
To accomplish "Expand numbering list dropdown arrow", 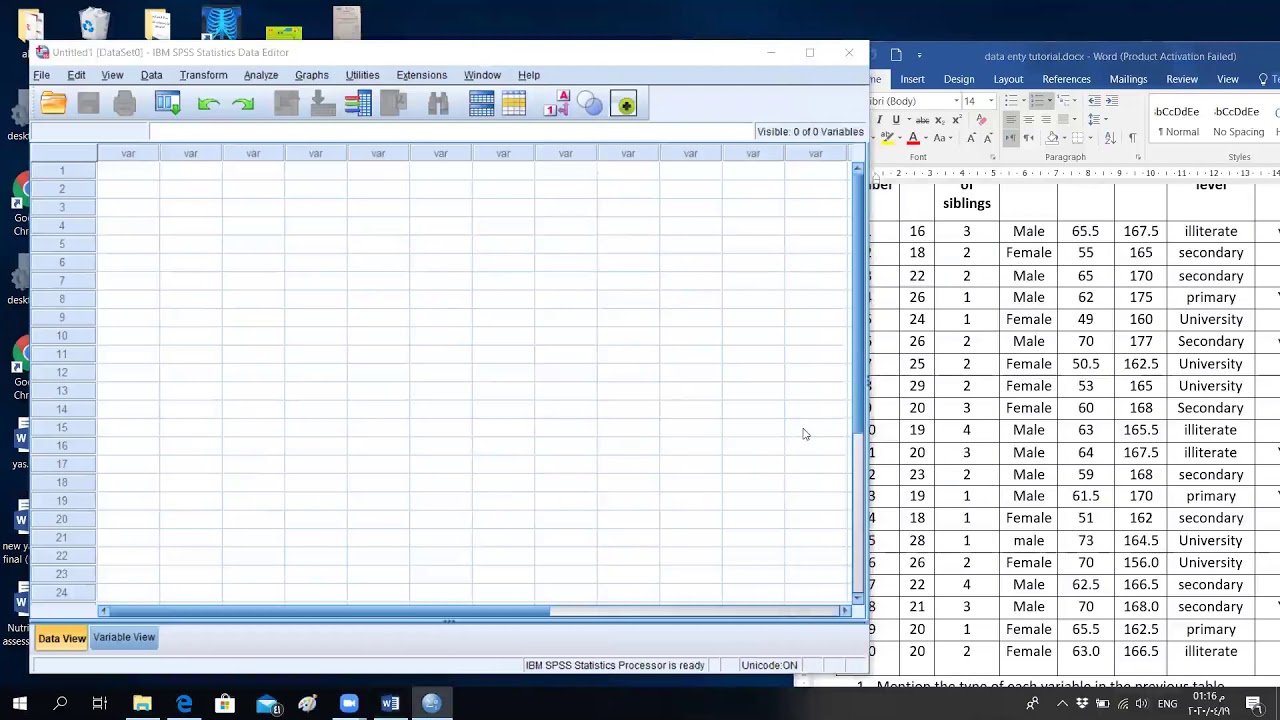I will tap(1050, 100).
